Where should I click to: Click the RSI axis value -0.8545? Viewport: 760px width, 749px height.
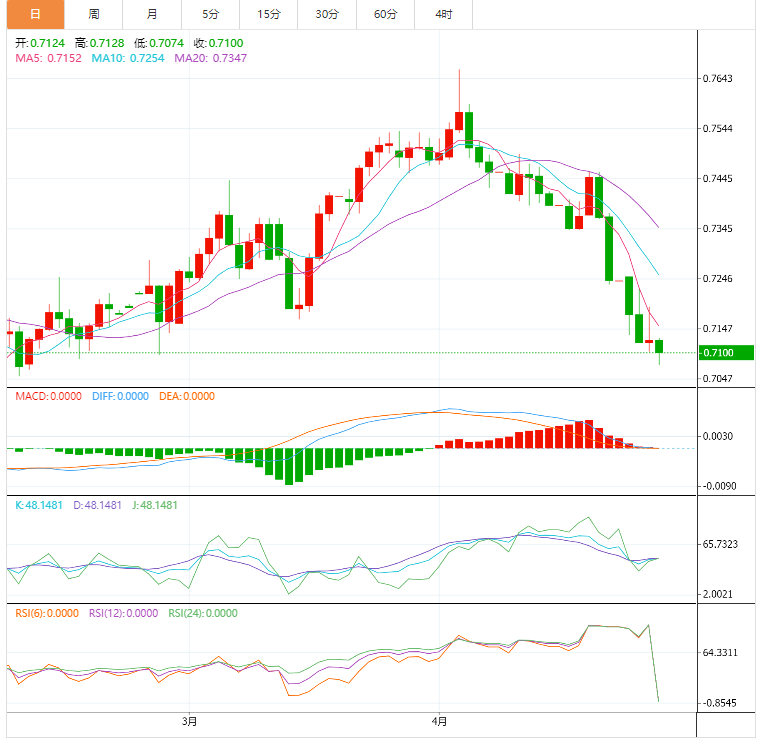coord(719,703)
